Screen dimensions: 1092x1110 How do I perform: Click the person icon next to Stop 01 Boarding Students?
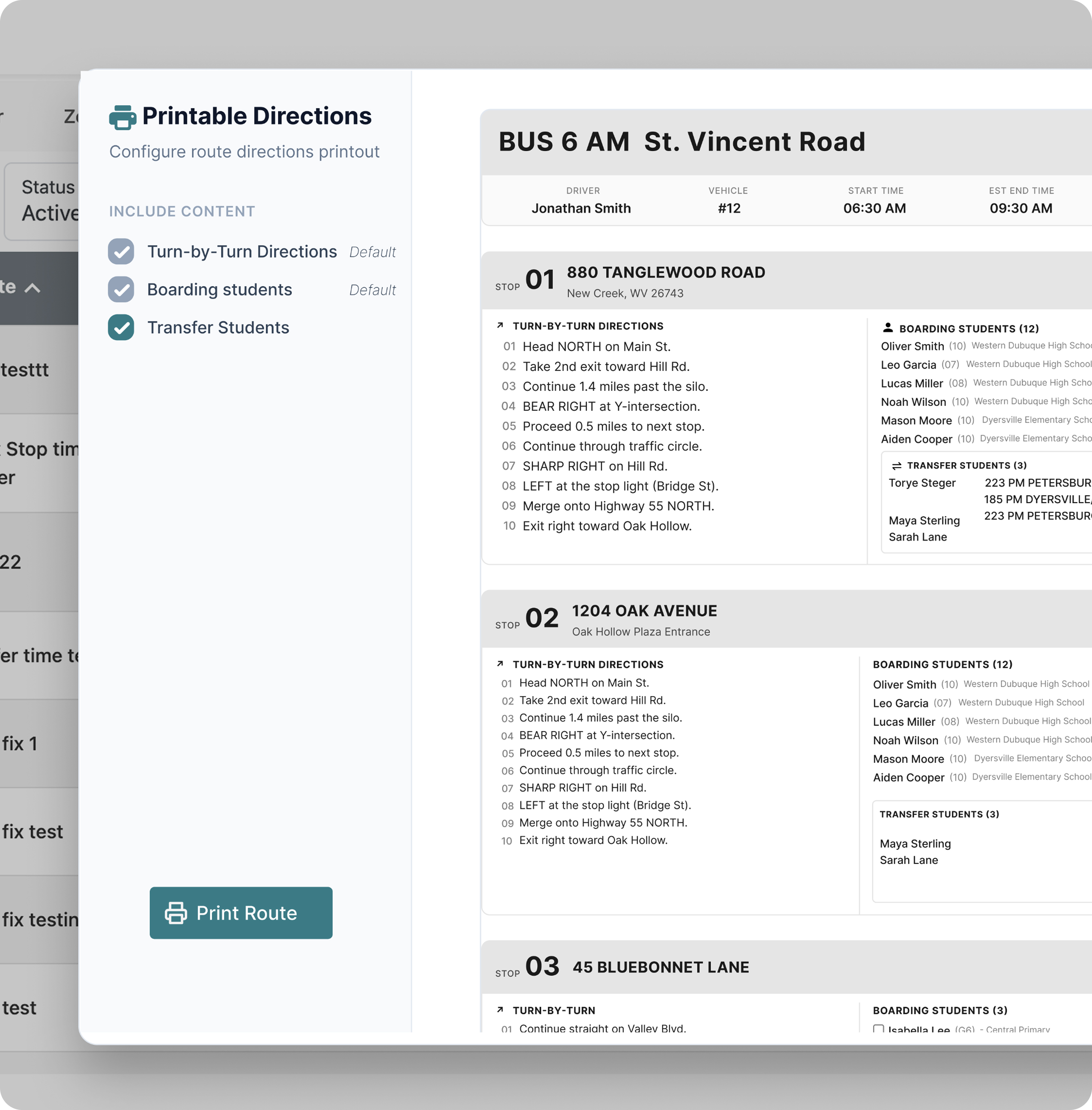888,328
